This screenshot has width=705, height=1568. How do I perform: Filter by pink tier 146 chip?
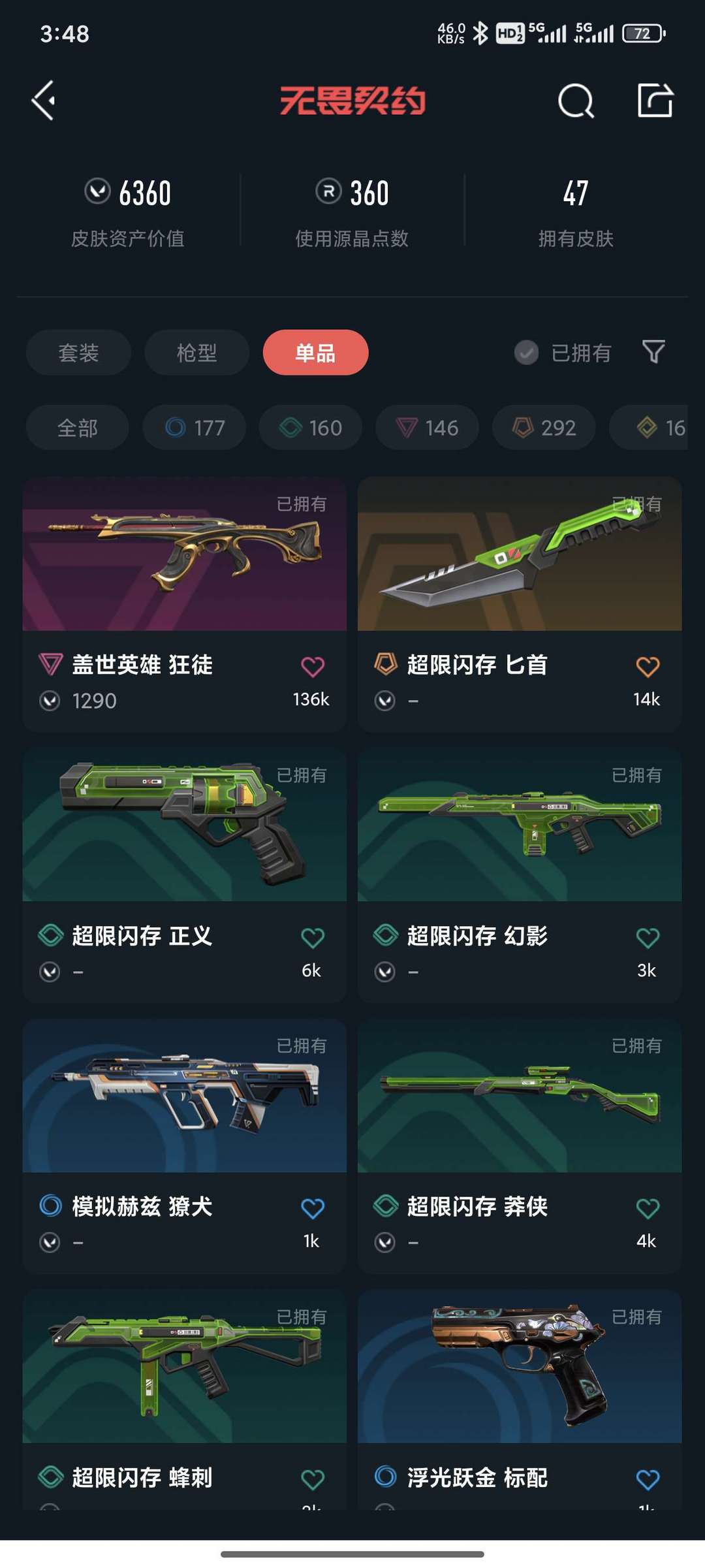pyautogui.click(x=427, y=428)
